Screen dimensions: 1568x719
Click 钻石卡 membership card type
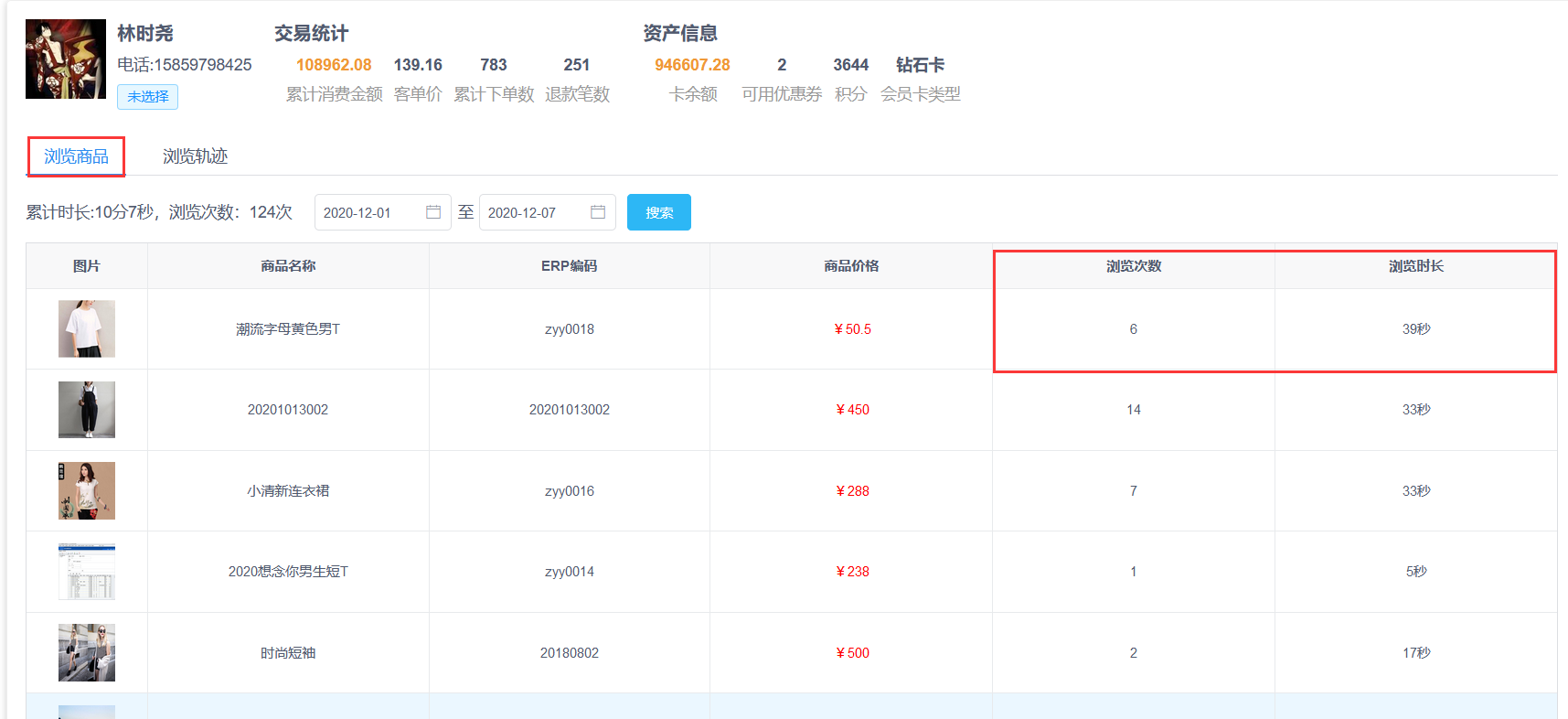click(920, 65)
